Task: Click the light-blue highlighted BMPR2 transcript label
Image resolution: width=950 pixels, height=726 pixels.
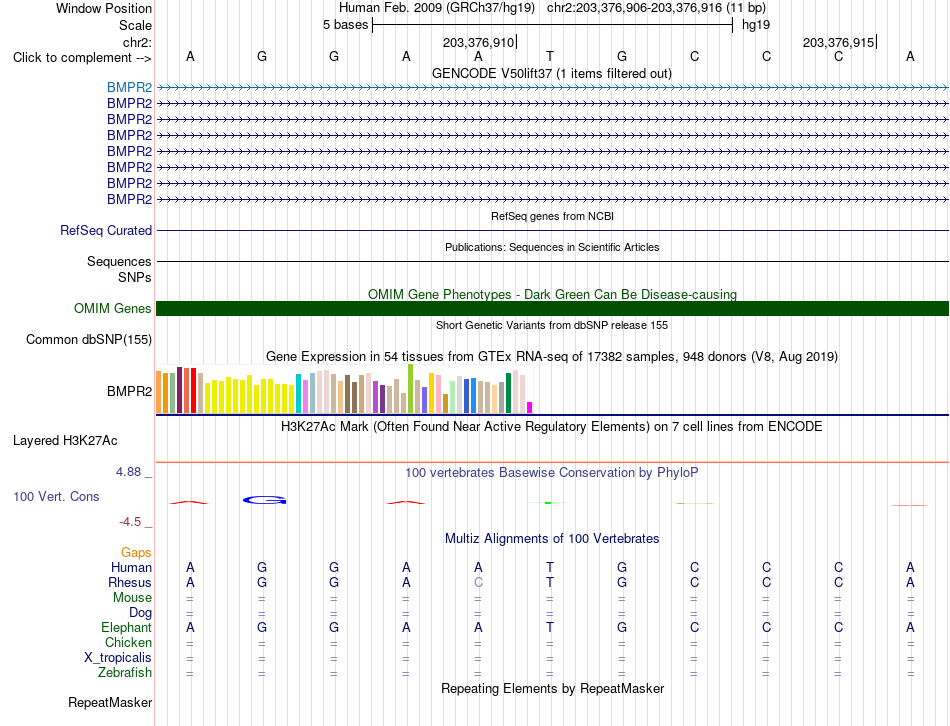Action: [x=129, y=87]
